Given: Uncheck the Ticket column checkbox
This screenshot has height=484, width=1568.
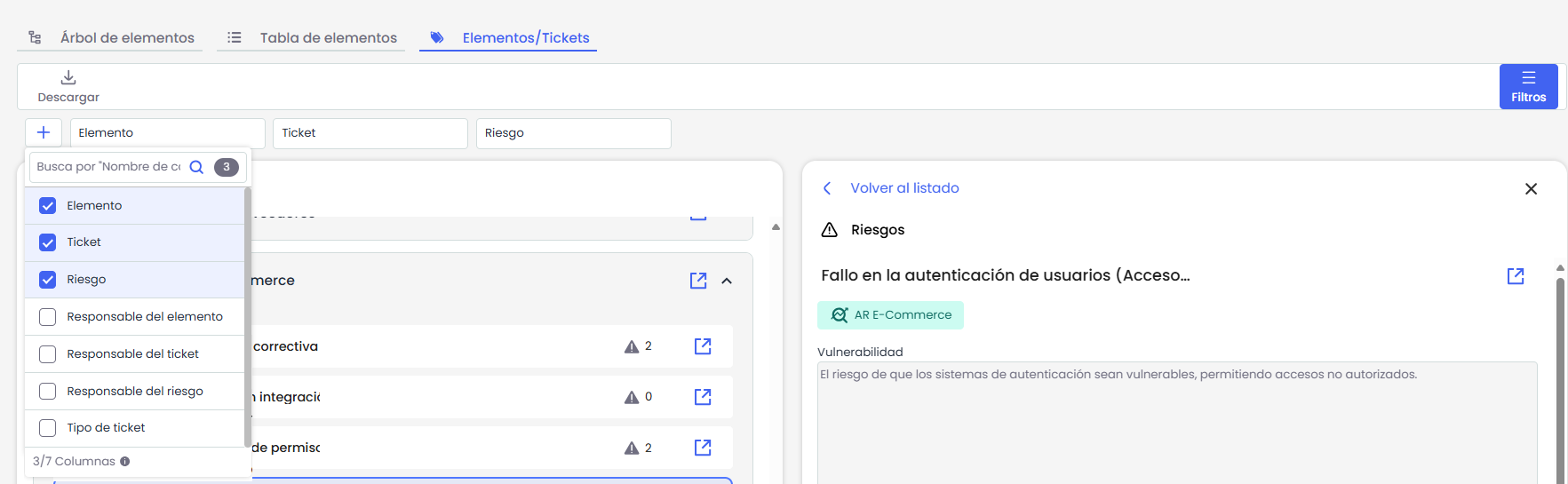Looking at the screenshot, I should coord(48,242).
